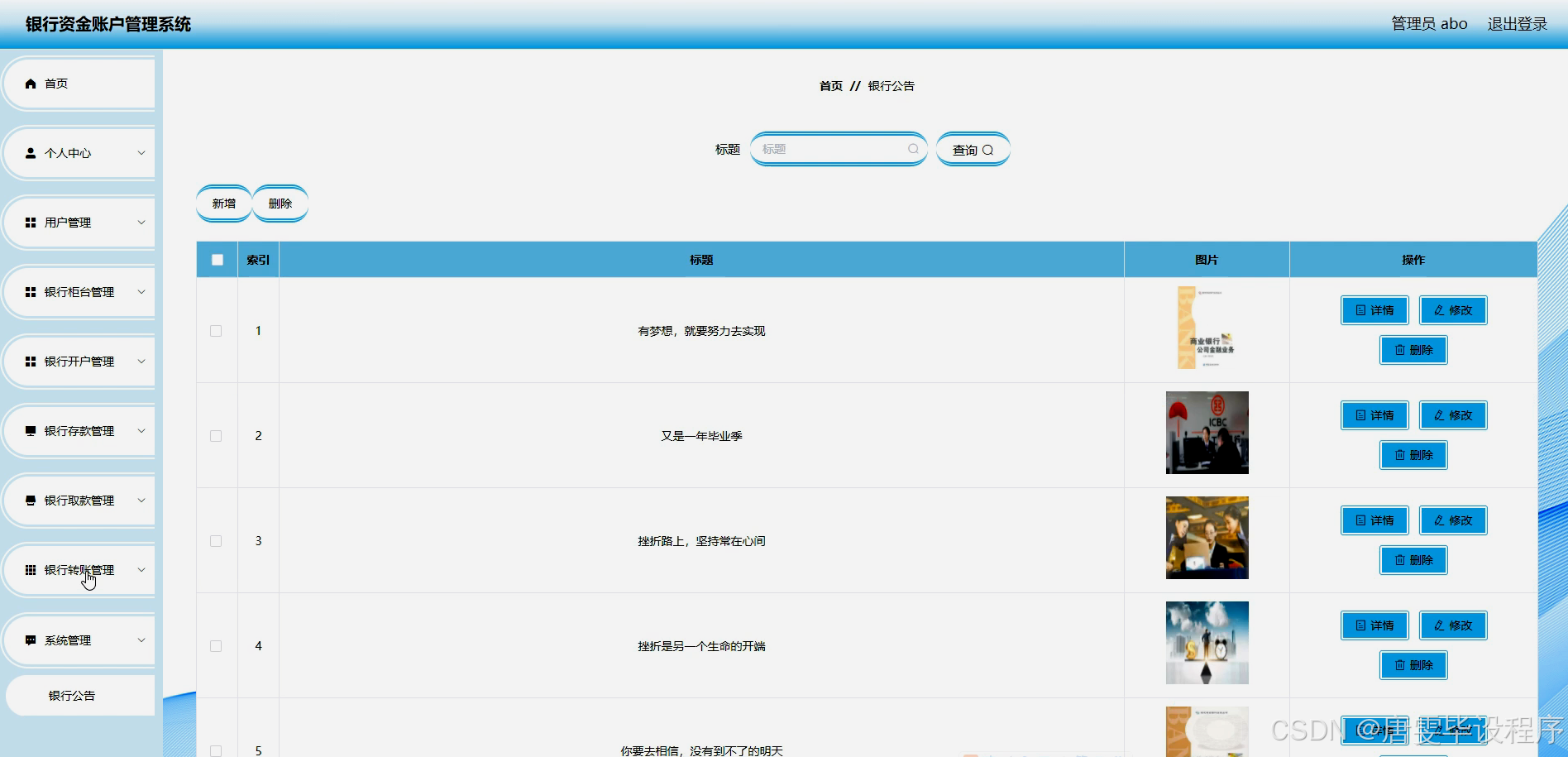Click 删除 for row 2 又是一年毕业季
The height and width of the screenshot is (757, 1568).
pyautogui.click(x=1413, y=455)
